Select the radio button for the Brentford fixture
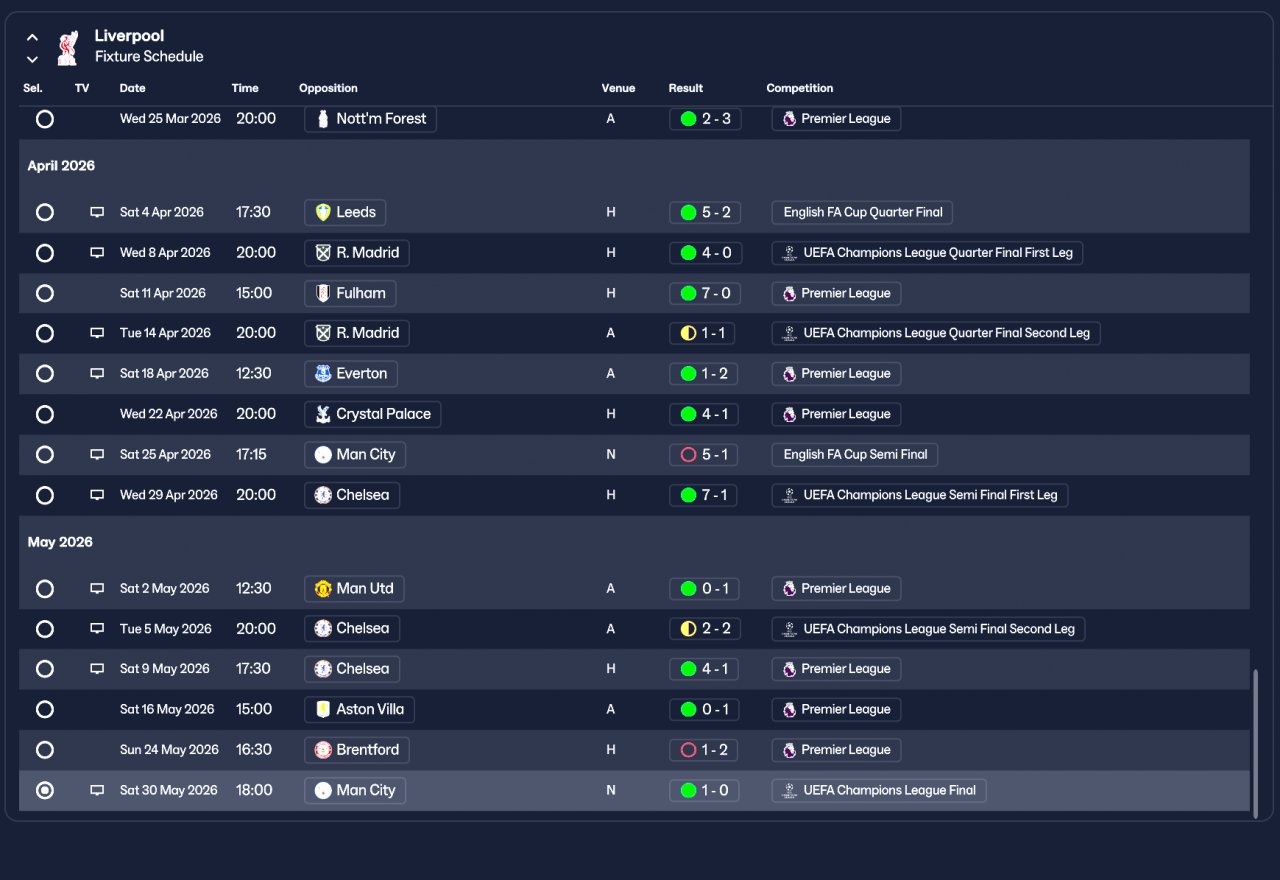Image resolution: width=1280 pixels, height=880 pixels. pos(45,750)
